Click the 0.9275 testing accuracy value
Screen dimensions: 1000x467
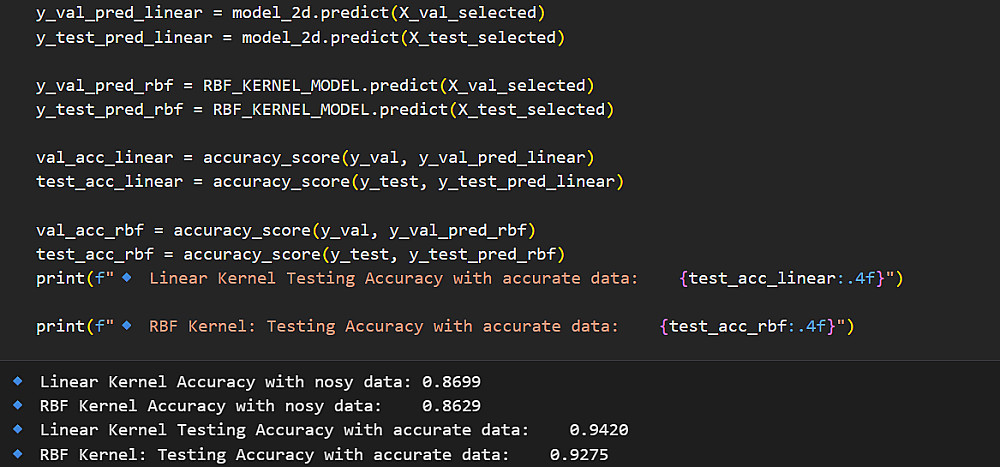tap(579, 454)
